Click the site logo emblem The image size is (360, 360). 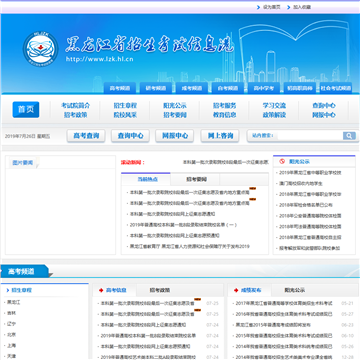(41, 49)
